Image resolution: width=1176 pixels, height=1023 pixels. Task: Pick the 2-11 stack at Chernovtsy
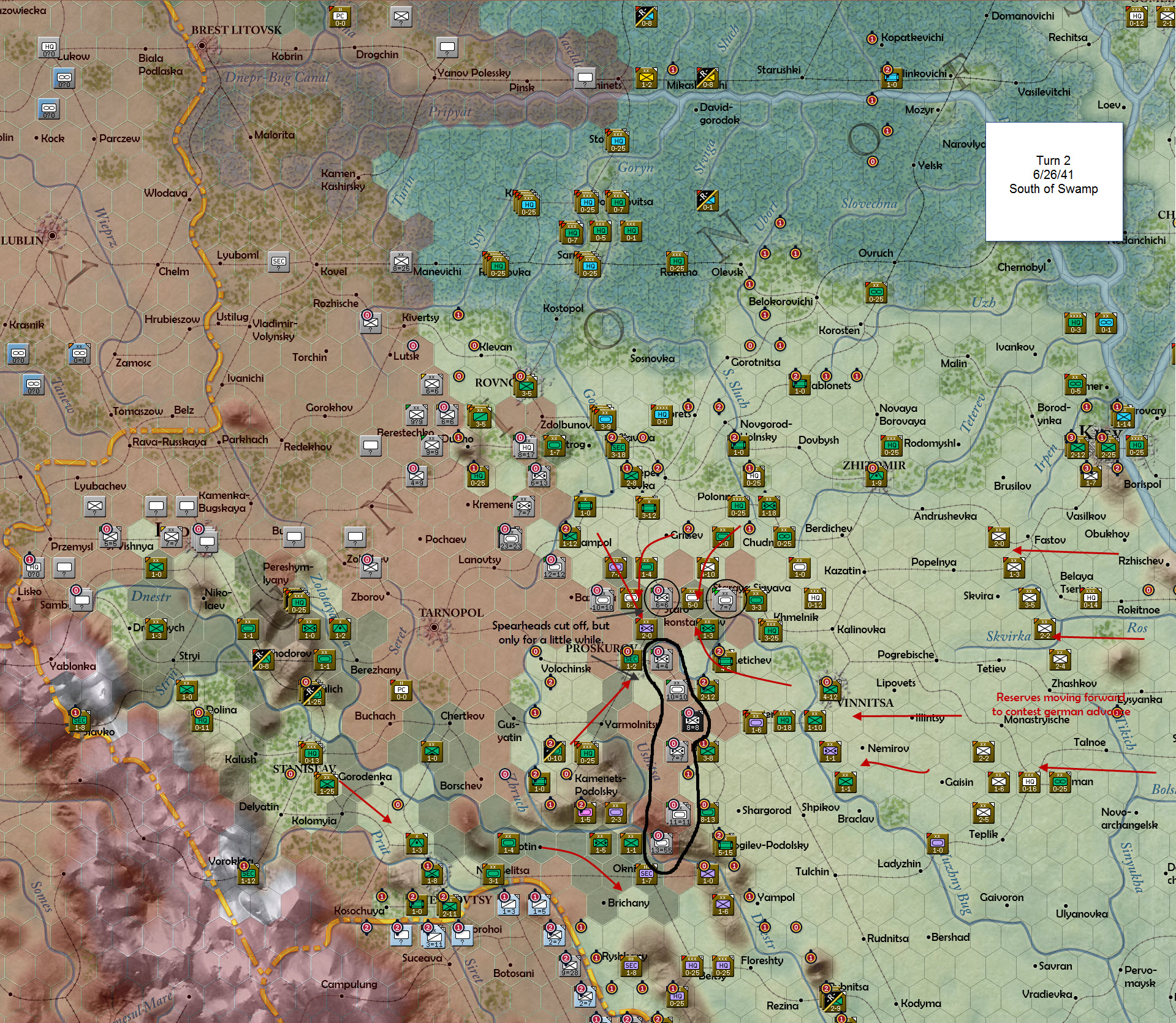coord(449,907)
